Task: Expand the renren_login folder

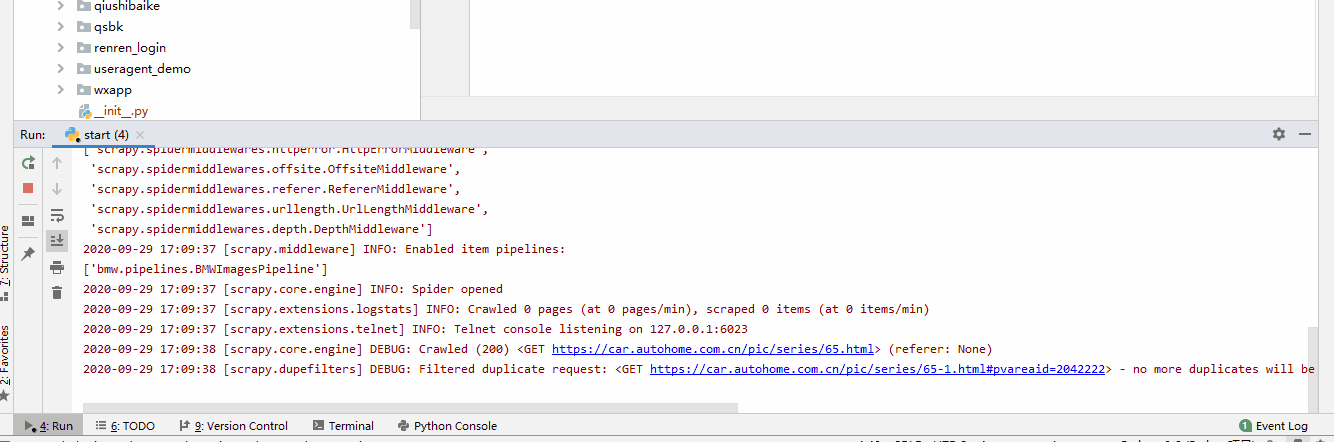Action: click(62, 48)
